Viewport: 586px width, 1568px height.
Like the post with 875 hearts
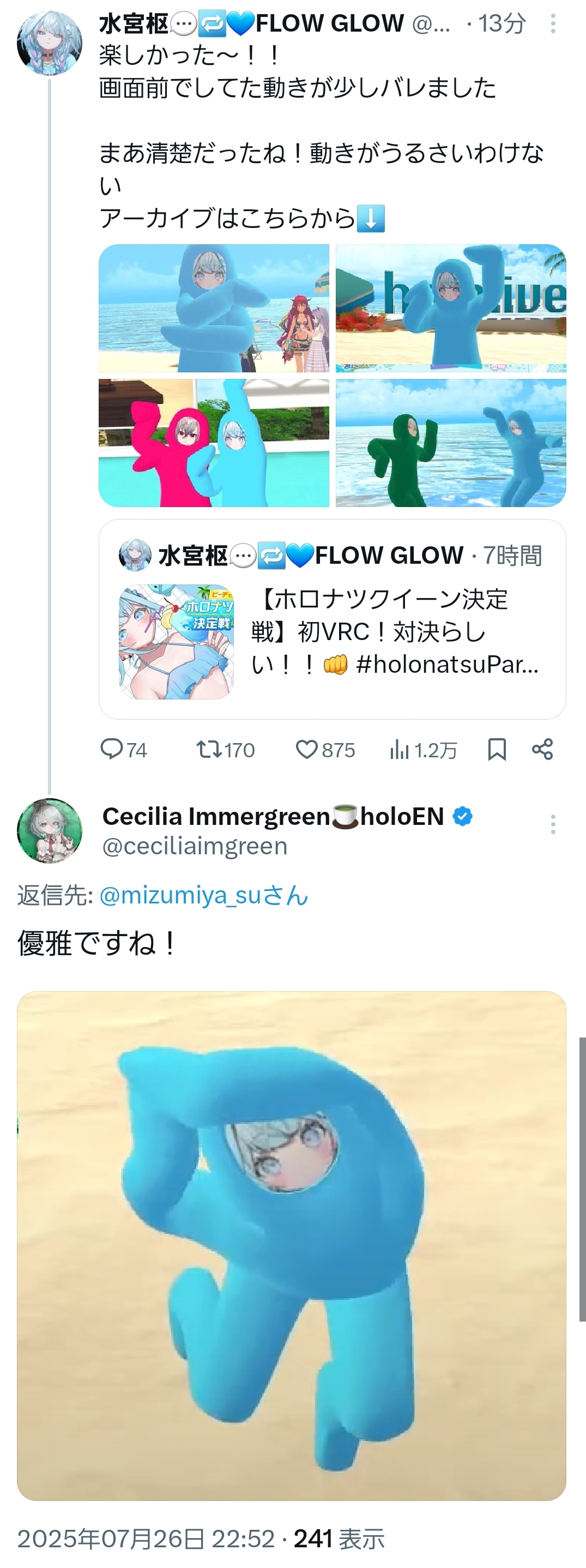[325, 749]
